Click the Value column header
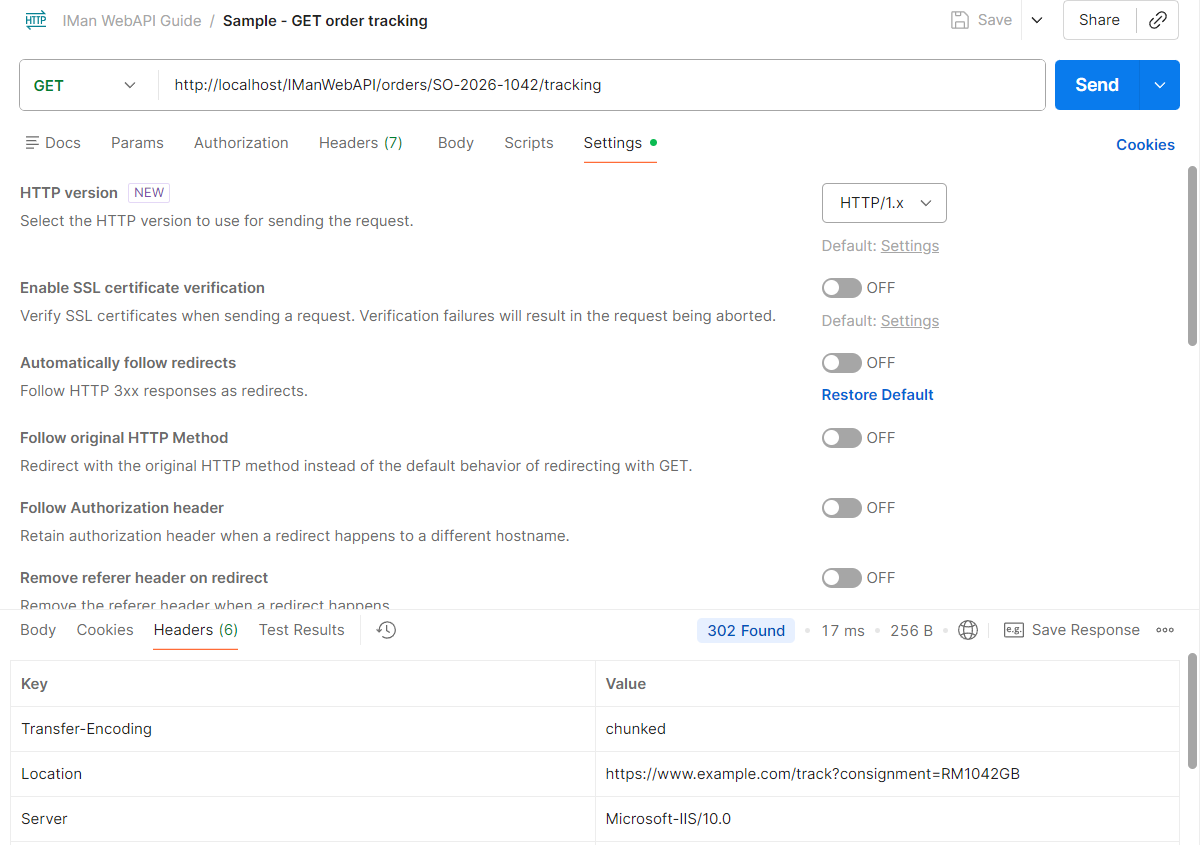Image resolution: width=1200 pixels, height=845 pixels. point(888,684)
